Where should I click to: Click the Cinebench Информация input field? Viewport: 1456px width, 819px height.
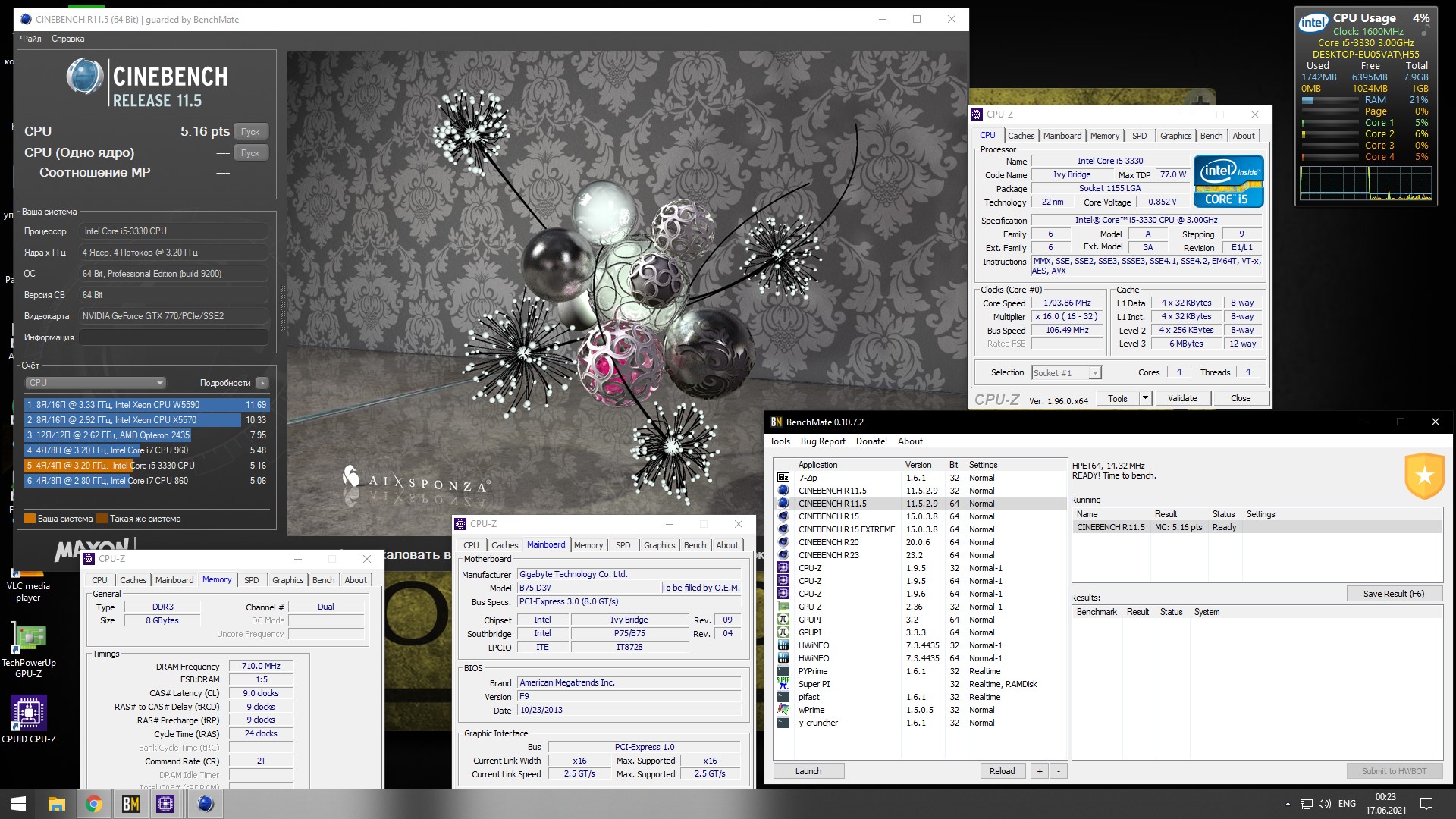174,337
